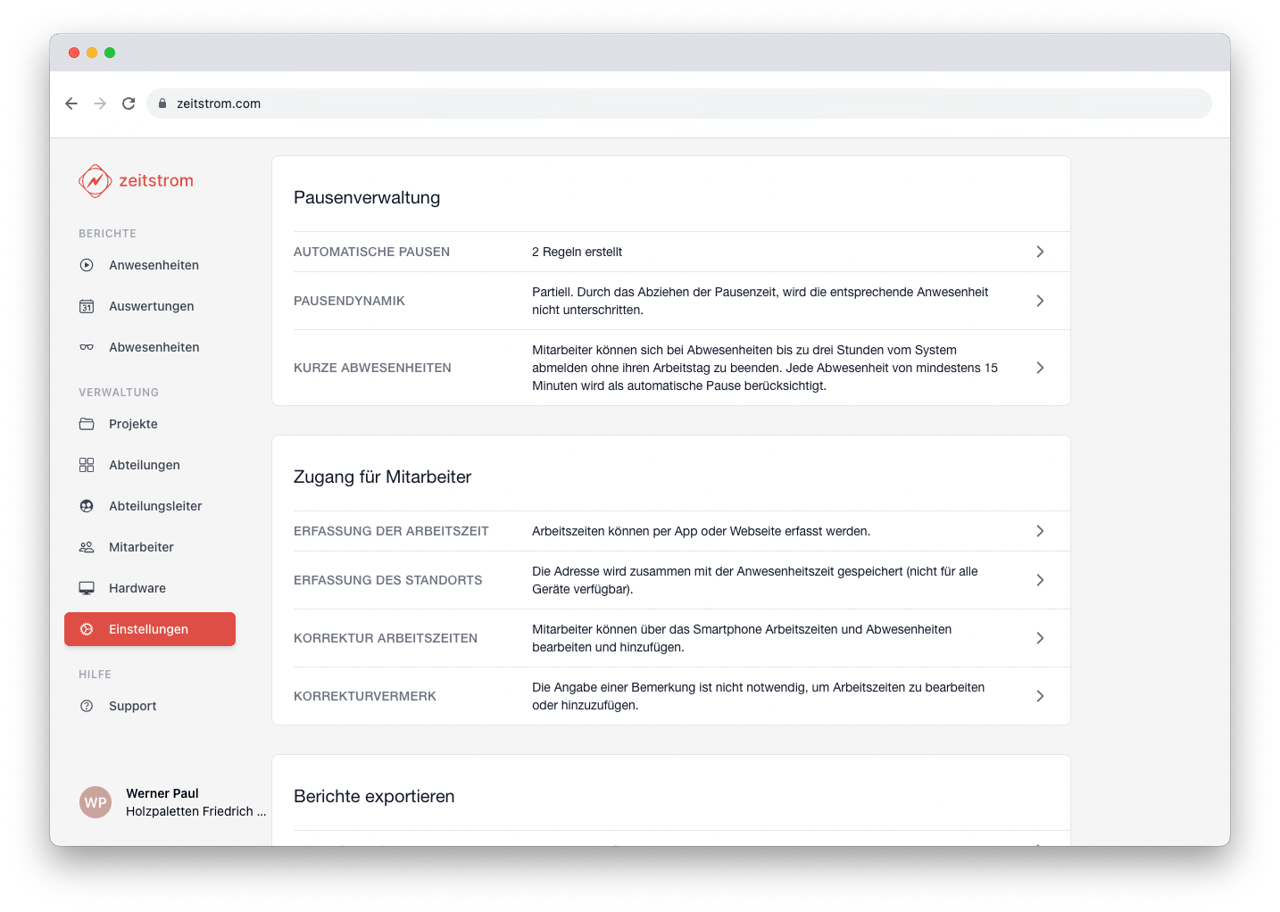Click the zeitstrom brand name

point(156,181)
